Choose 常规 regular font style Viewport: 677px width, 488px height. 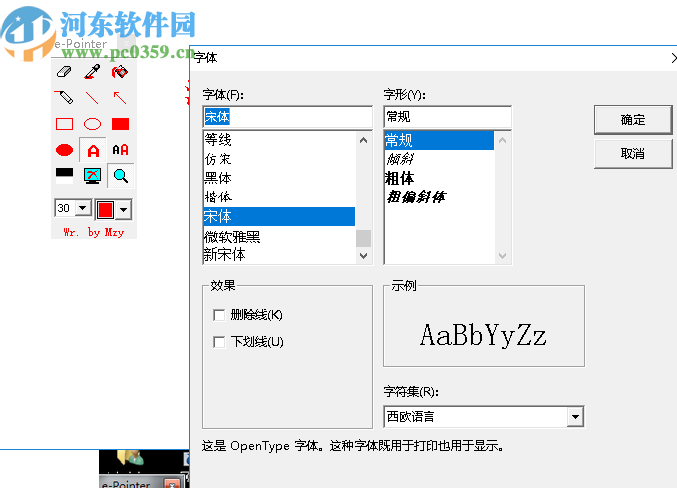coord(439,140)
